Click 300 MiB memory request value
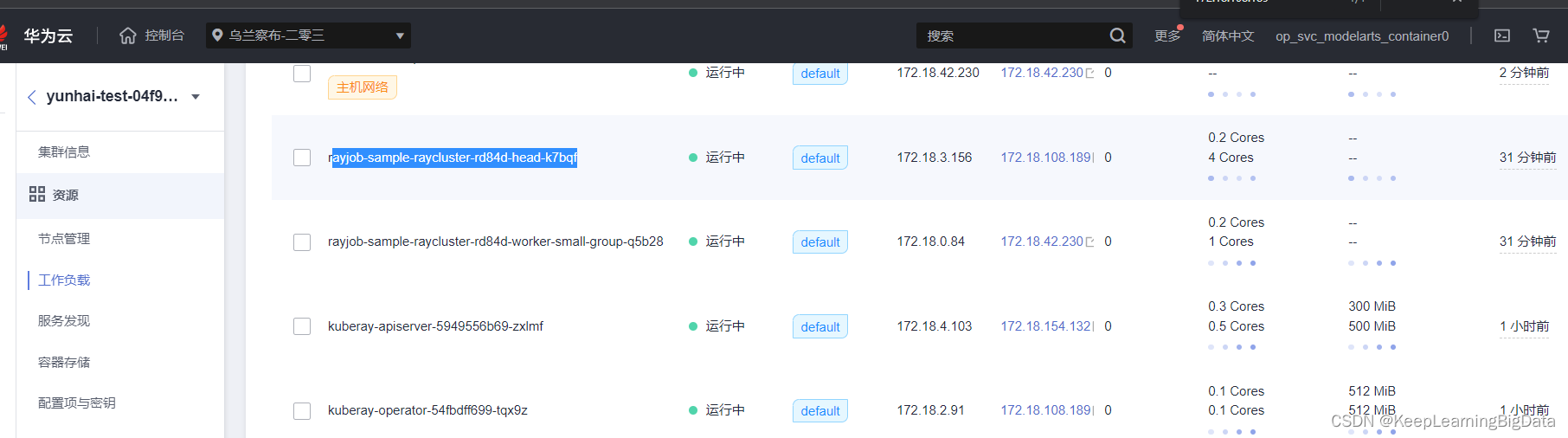The width and height of the screenshot is (1568, 438). [x=1372, y=306]
